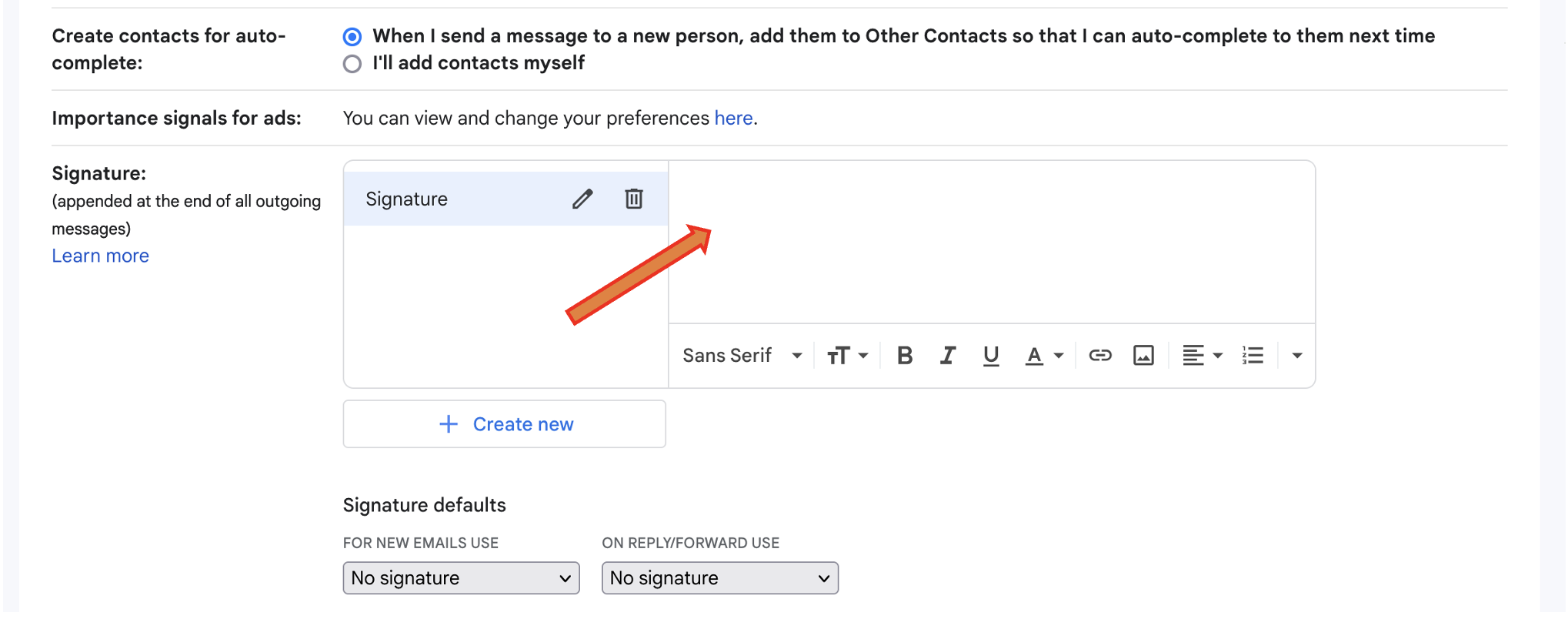Screen dimensions: 1568x619
Task: Toggle underline formatting in signature editor
Action: (x=991, y=356)
